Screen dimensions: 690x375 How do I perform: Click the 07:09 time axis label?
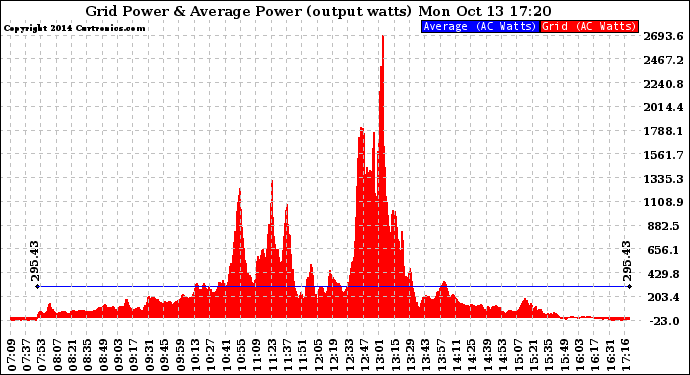coord(12,354)
